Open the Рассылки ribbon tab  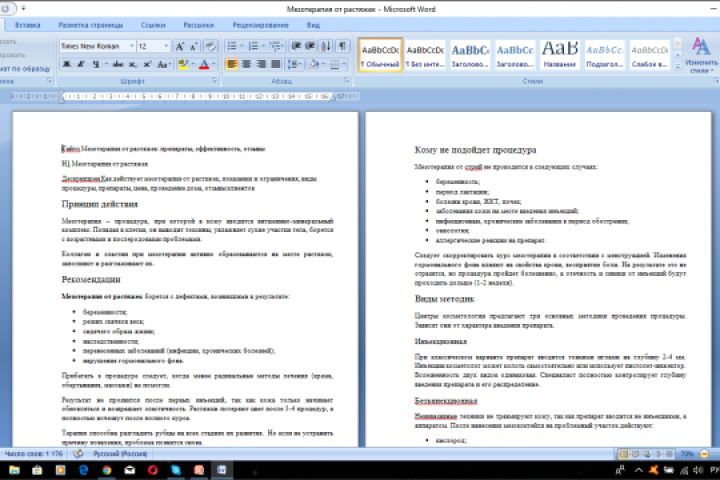pos(199,25)
